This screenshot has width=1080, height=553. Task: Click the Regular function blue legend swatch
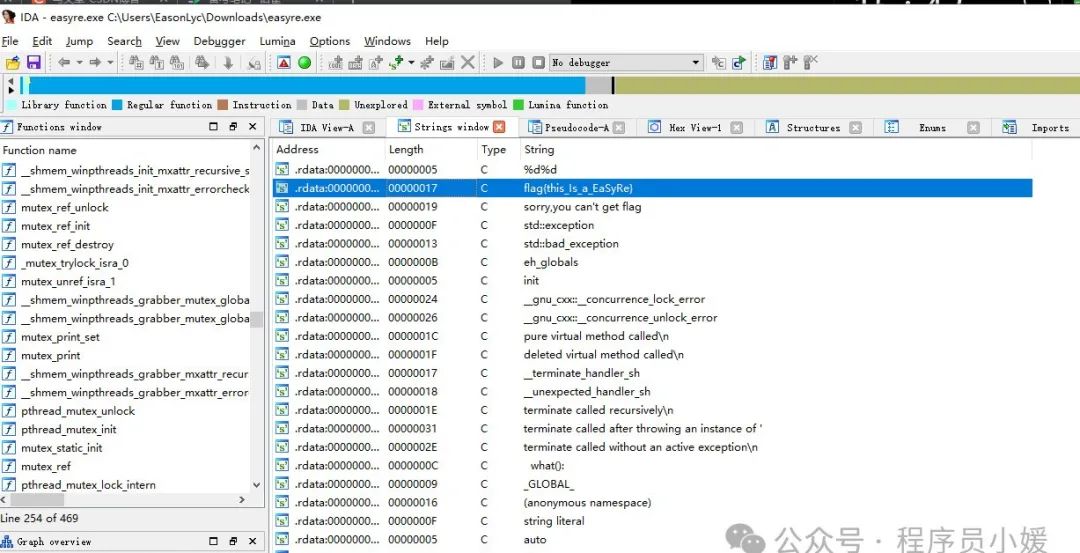[117, 105]
